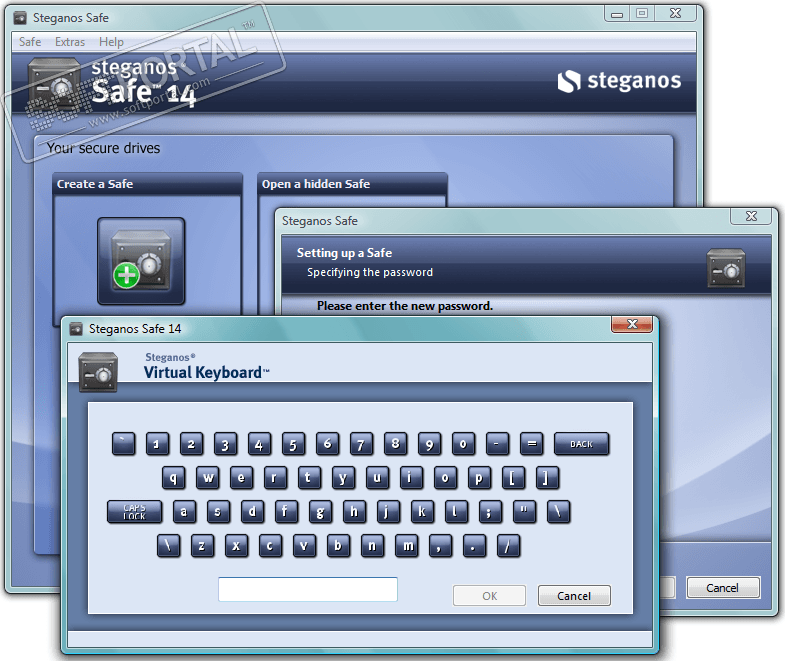Tap the 4 key on virtual keyboard
The width and height of the screenshot is (785, 661).
click(259, 444)
